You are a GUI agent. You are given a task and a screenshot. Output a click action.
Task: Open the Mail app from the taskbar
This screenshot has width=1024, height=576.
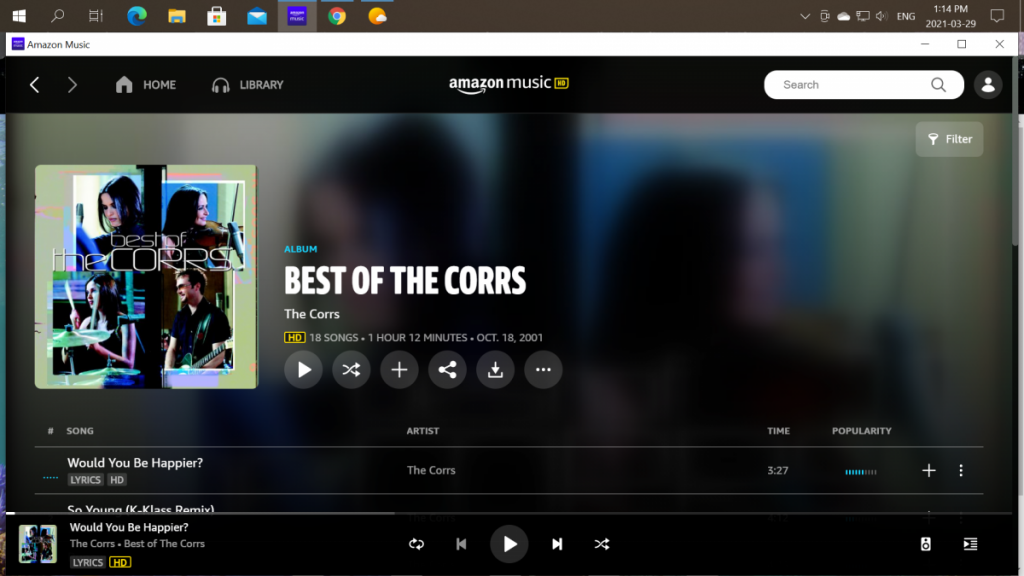257,16
